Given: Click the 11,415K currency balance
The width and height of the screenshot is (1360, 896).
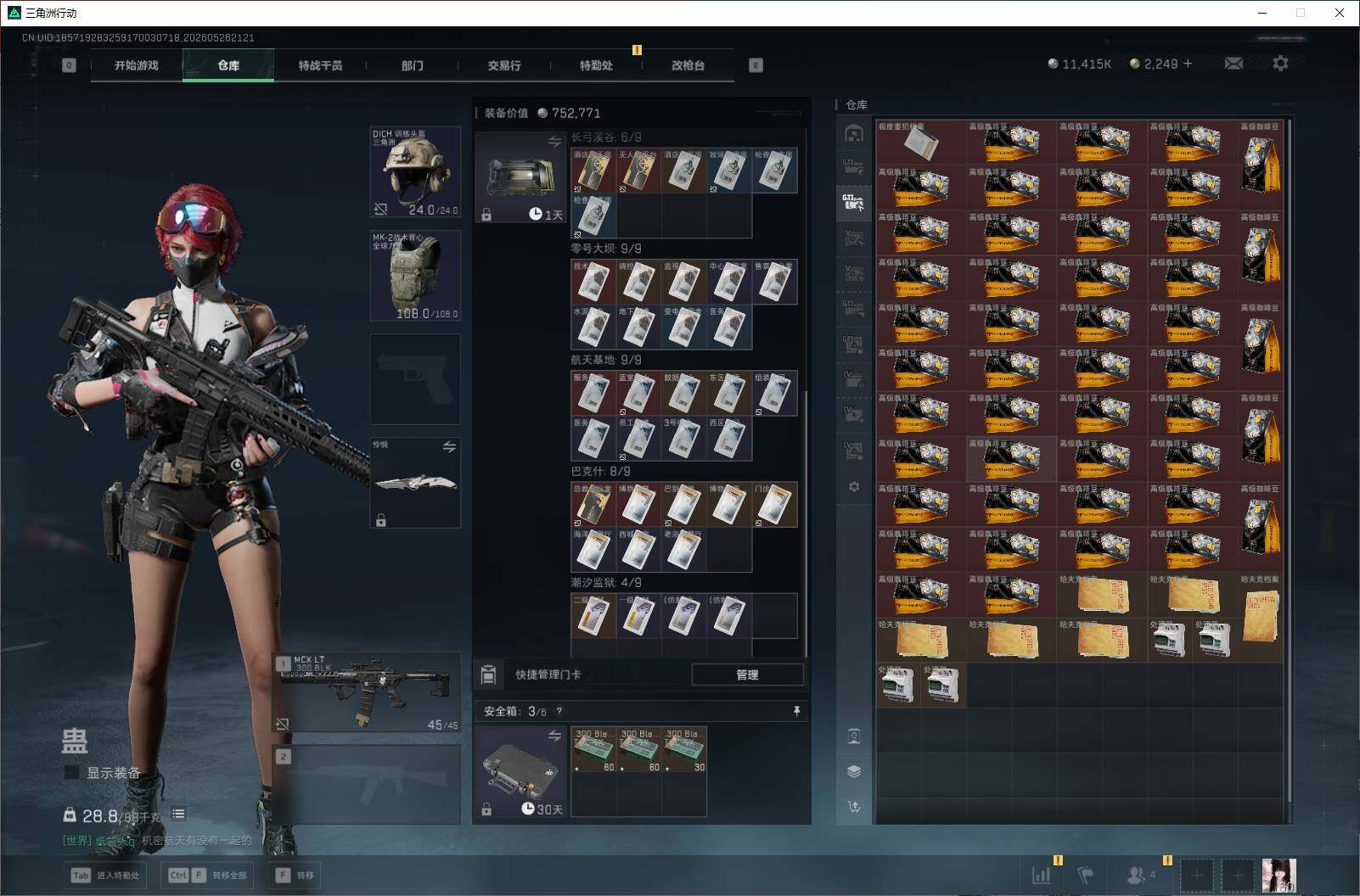Looking at the screenshot, I should 1079,64.
